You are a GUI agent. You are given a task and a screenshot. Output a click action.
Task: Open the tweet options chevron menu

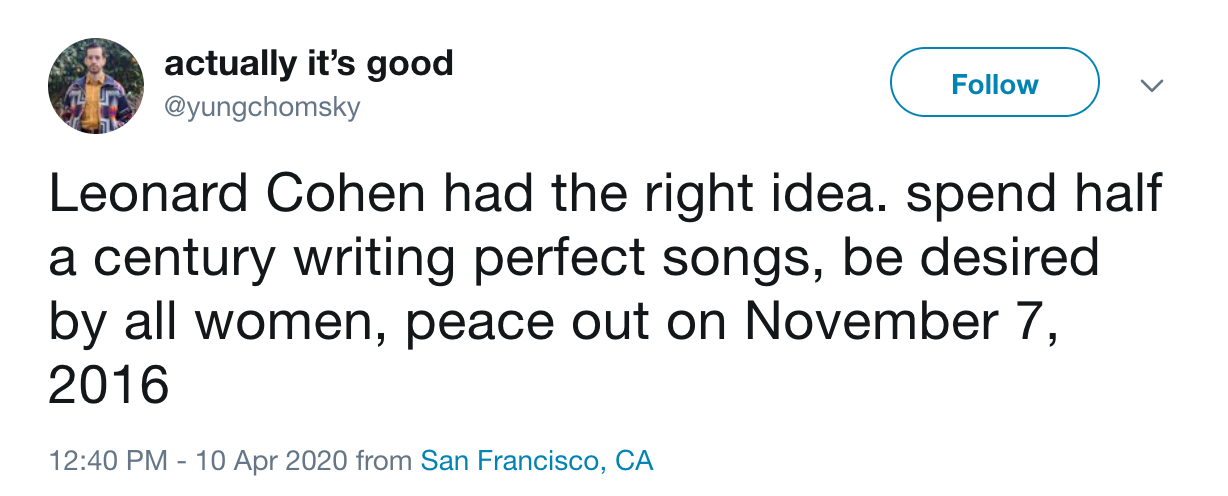pyautogui.click(x=1152, y=86)
